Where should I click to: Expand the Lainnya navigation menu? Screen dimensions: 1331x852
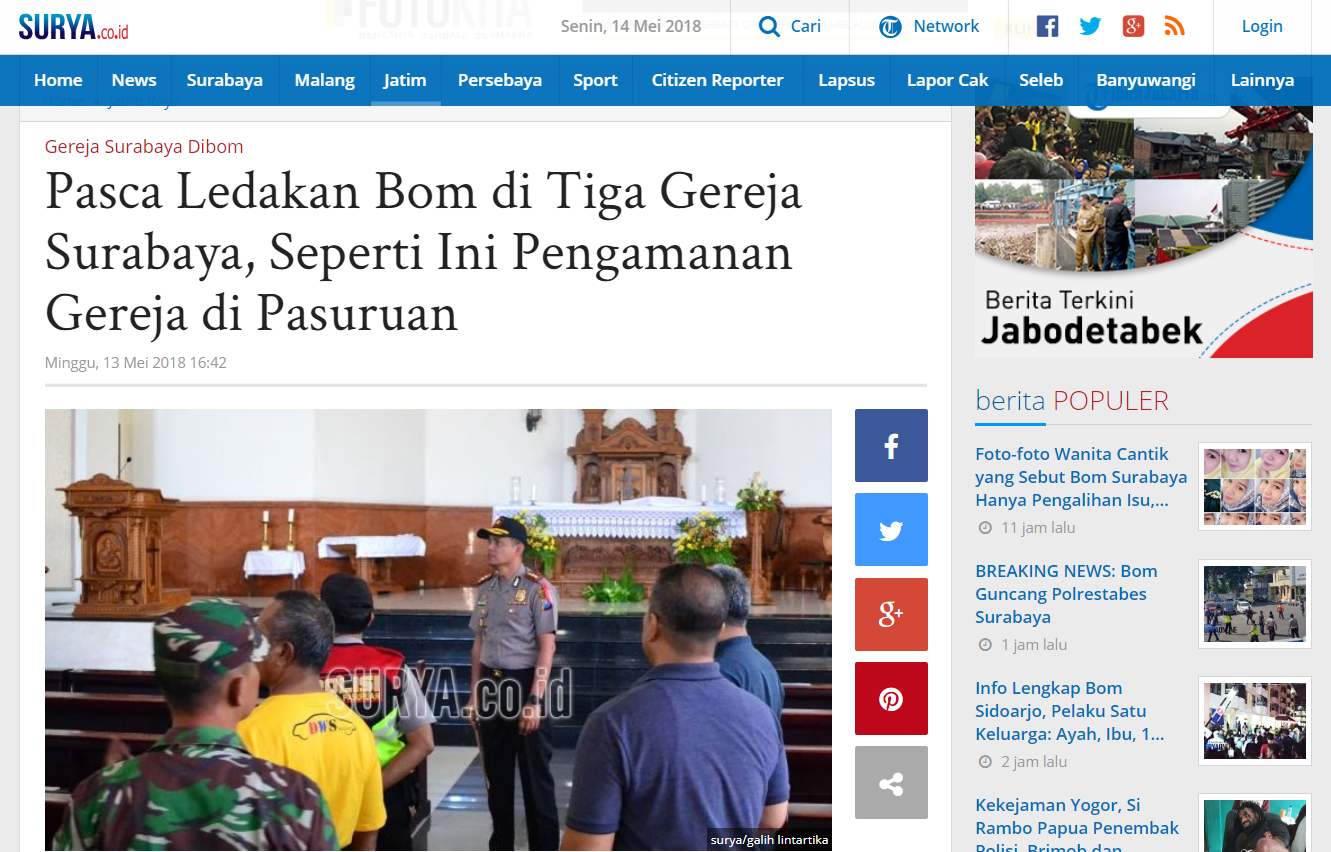tap(1262, 80)
